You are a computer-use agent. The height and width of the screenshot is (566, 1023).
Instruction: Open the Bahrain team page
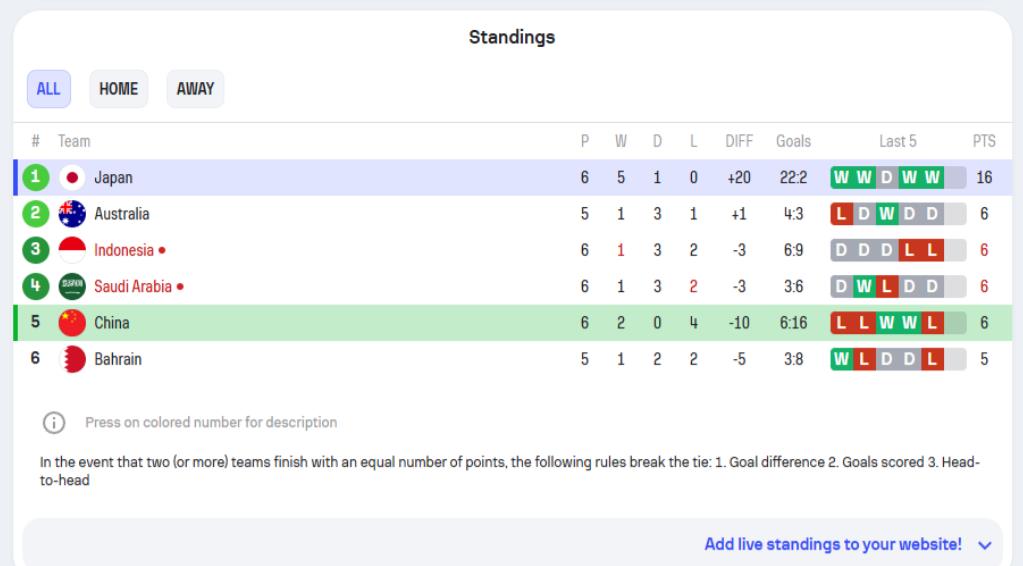point(118,359)
